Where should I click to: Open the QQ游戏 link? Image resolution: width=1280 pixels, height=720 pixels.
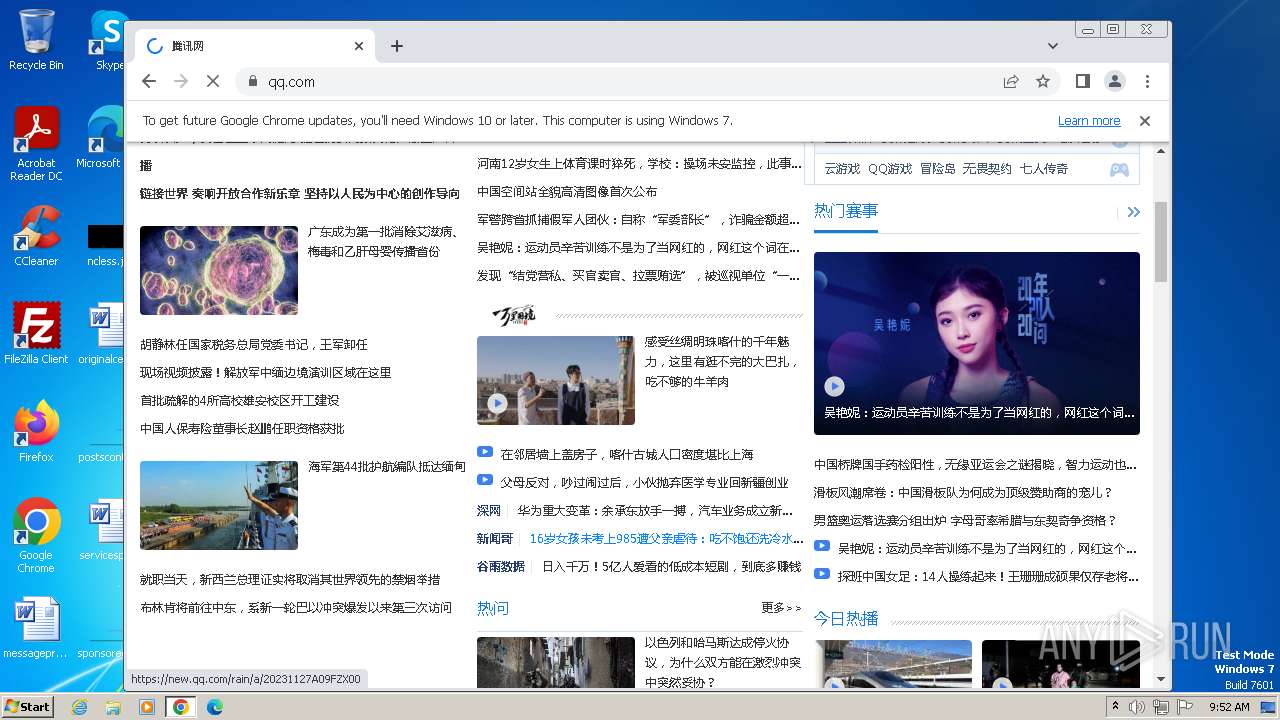coord(890,169)
